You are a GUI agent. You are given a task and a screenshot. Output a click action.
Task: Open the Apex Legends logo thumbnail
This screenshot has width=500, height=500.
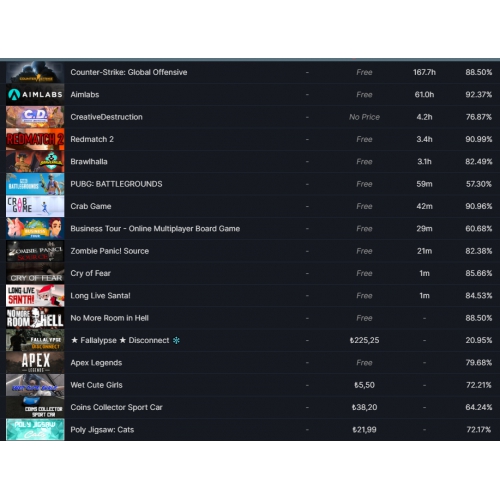pyautogui.click(x=35, y=363)
